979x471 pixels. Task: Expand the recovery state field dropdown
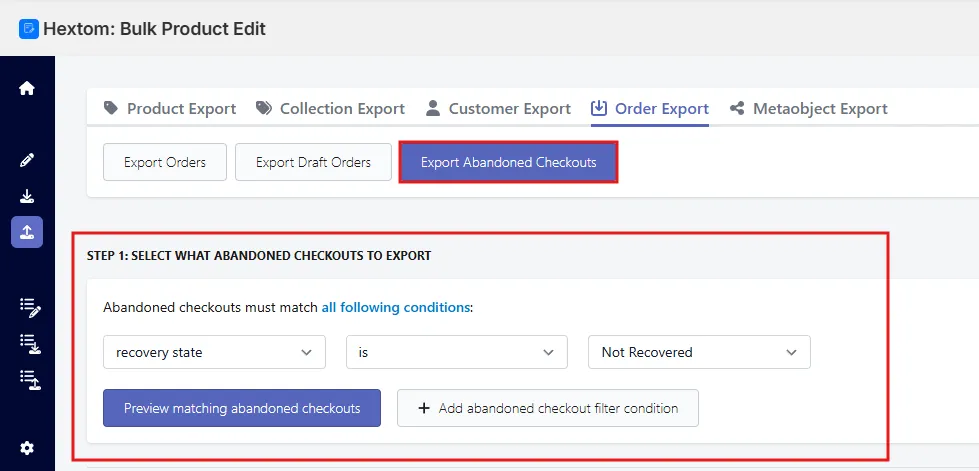pyautogui.click(x=214, y=352)
